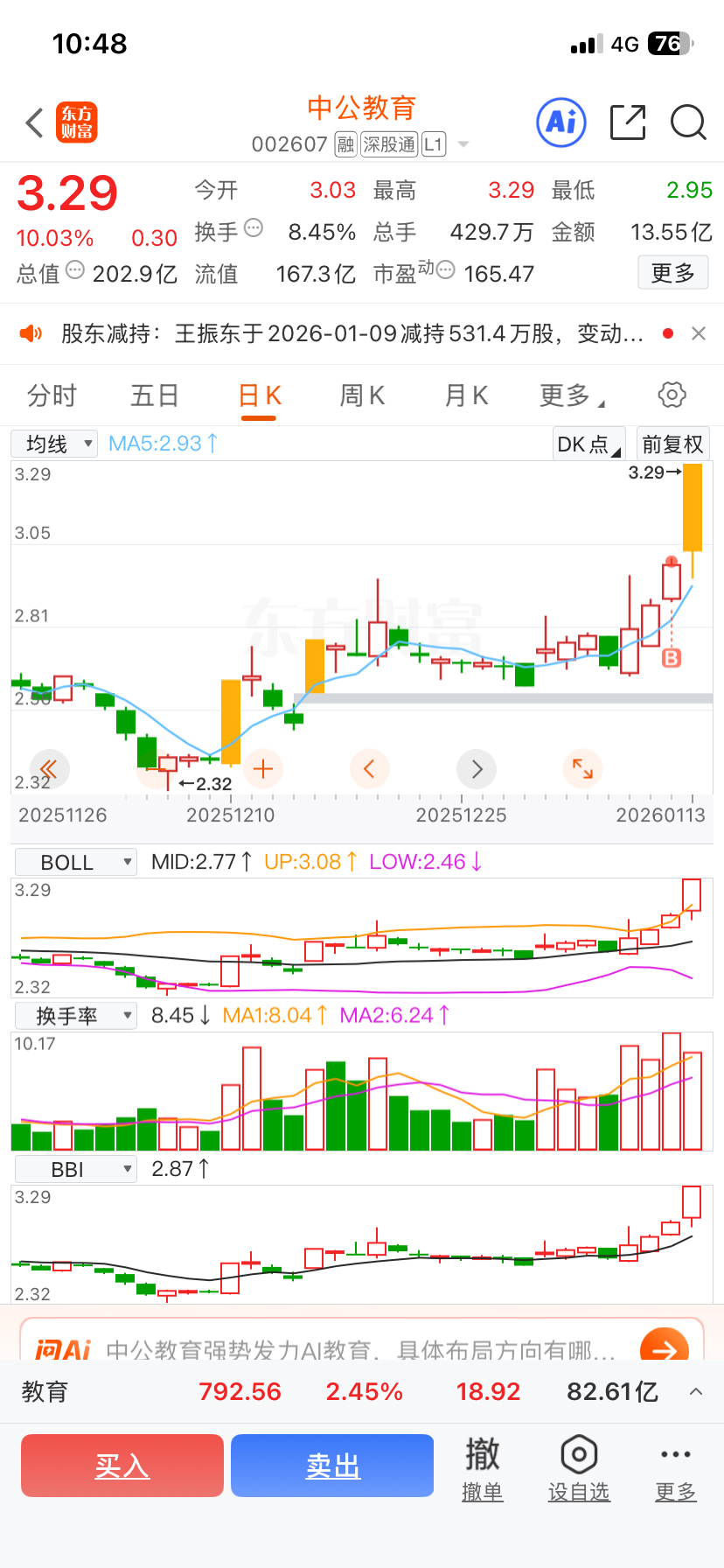The image size is (724, 1568).
Task: Tap the 换手率 MA1:8.04 reading
Action: coord(275,1015)
